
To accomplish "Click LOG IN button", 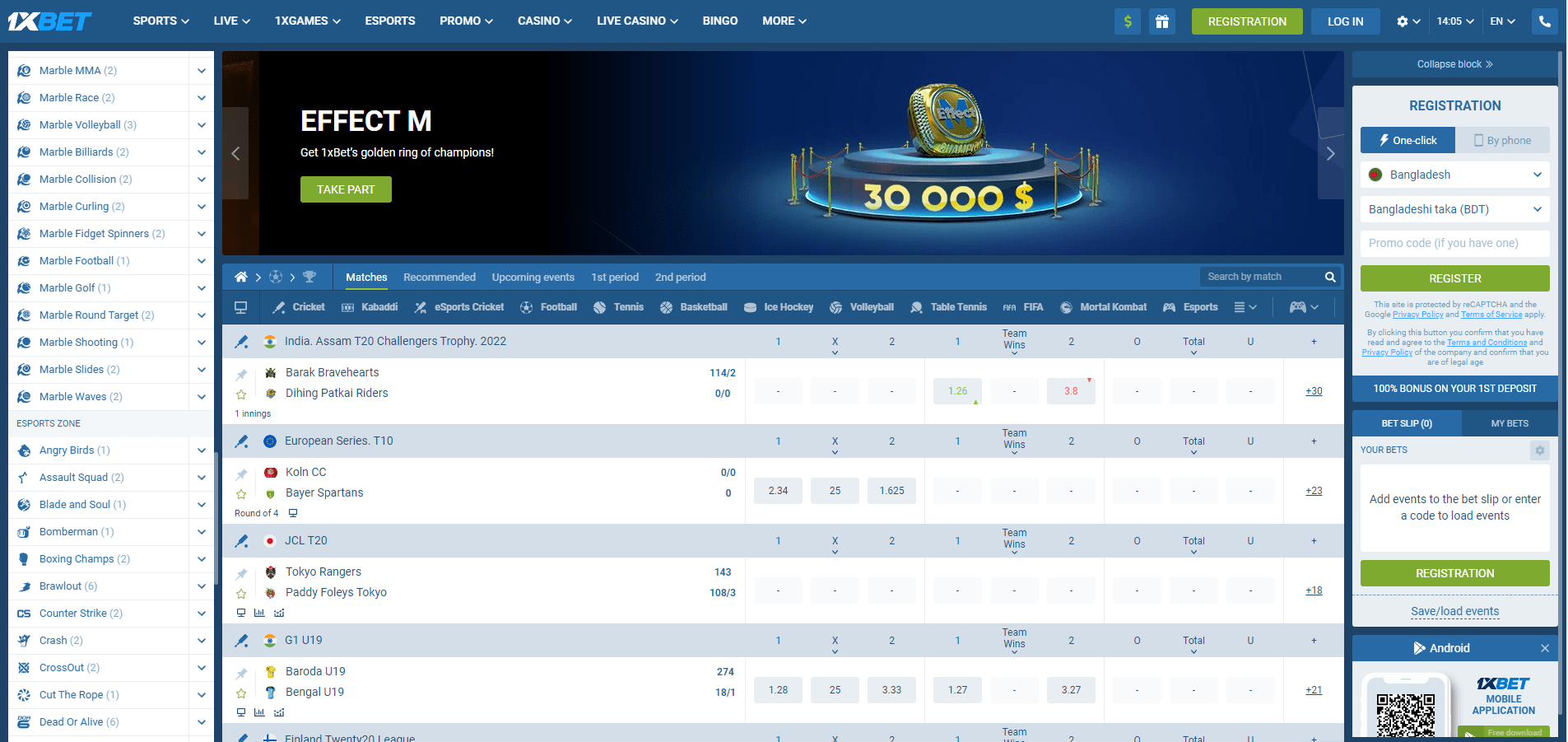I will 1345,21.
